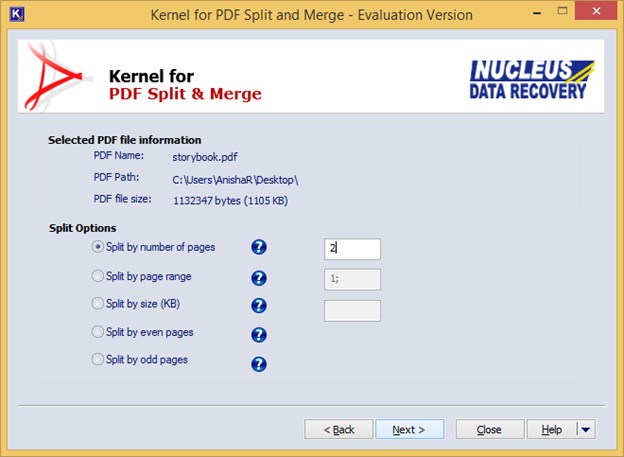Minimize the Kernel PDF window

537,12
